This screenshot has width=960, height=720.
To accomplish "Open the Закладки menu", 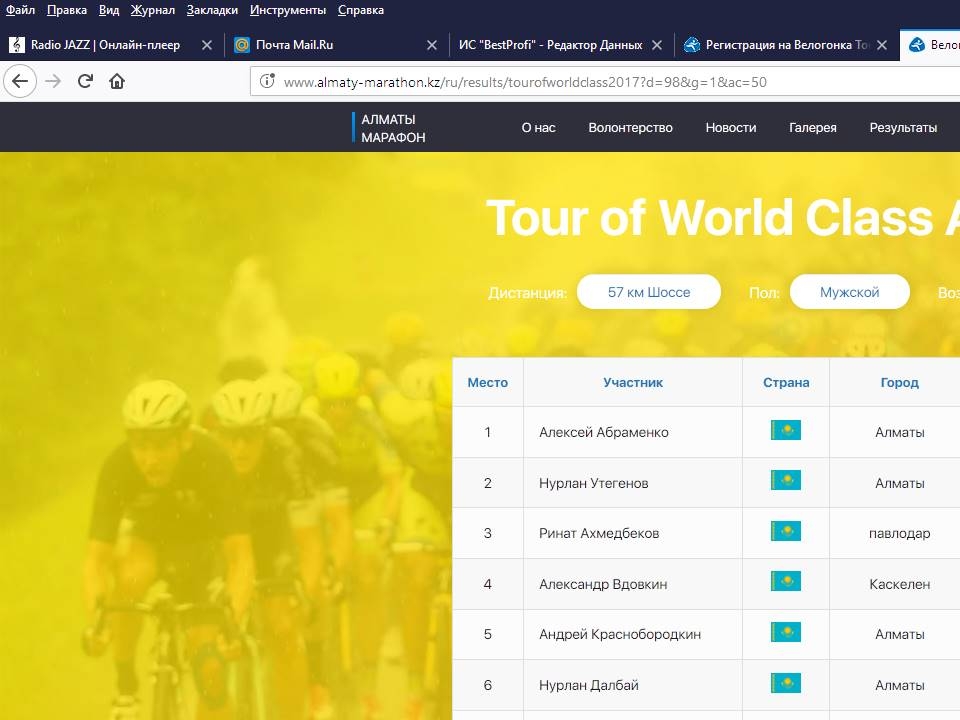I will click(212, 10).
